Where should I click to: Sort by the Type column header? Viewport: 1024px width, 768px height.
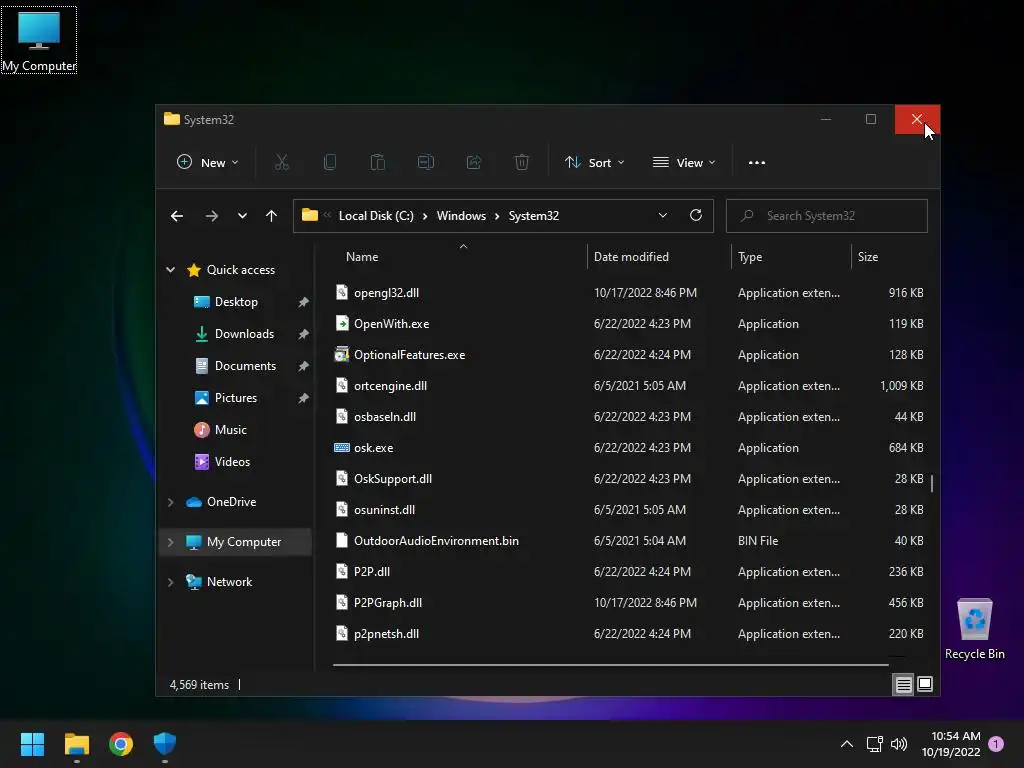click(x=750, y=257)
